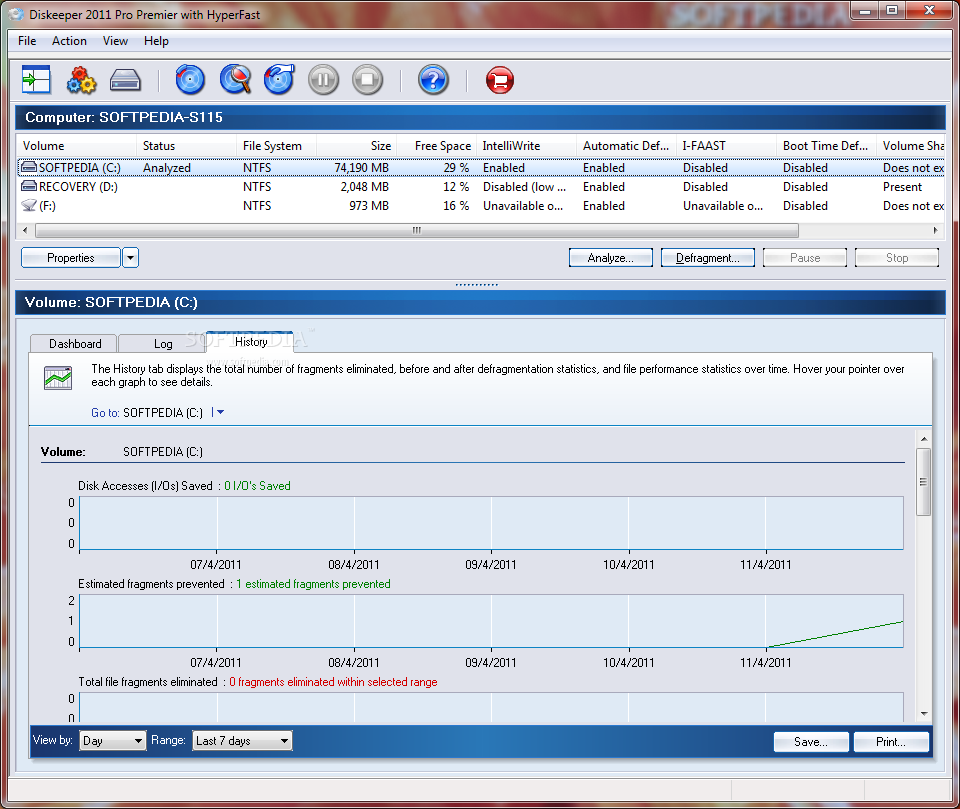The height and width of the screenshot is (809, 960).
Task: Click the Pause button
Action: click(805, 258)
